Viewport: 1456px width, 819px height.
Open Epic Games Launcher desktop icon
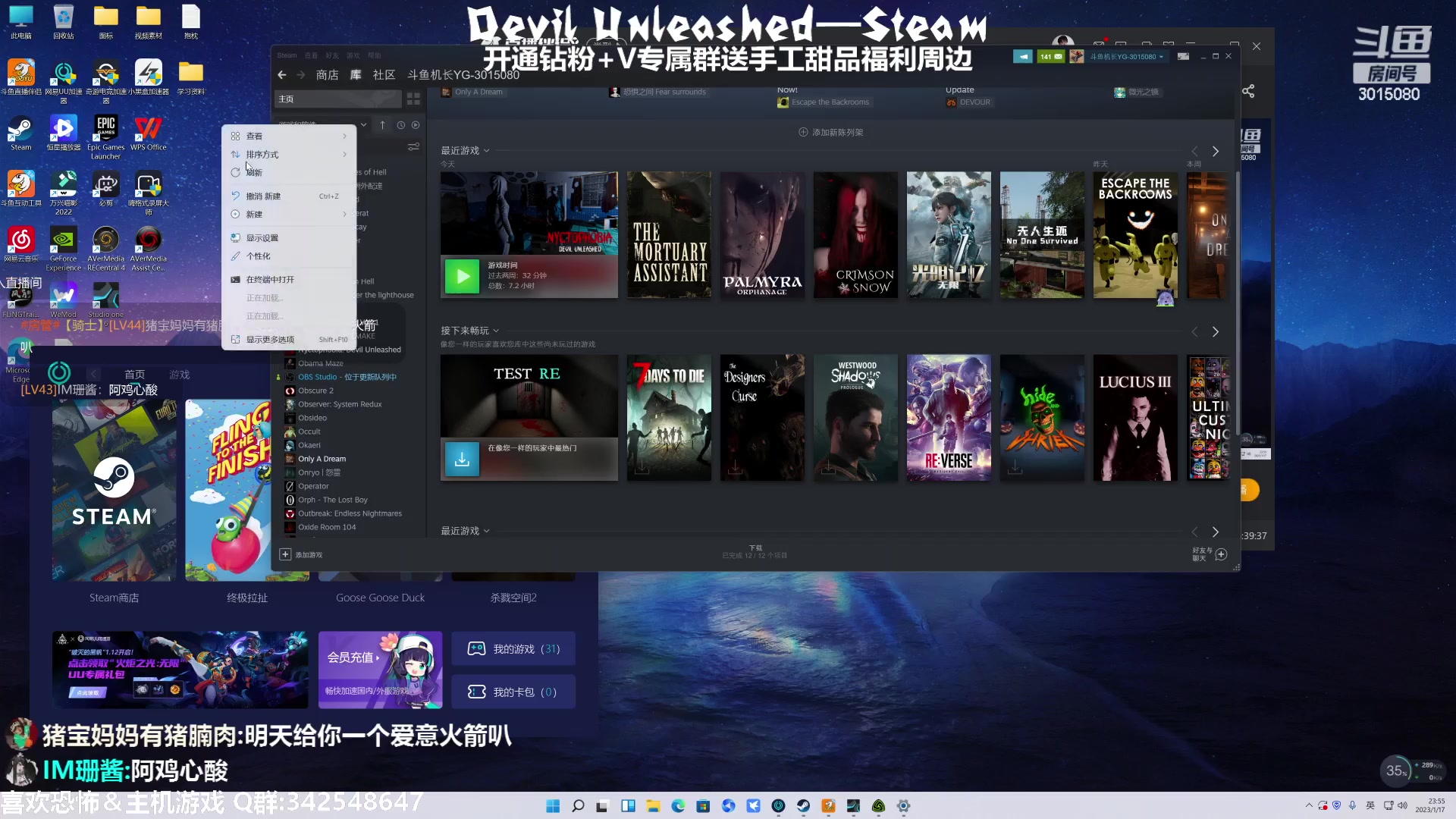tap(105, 137)
